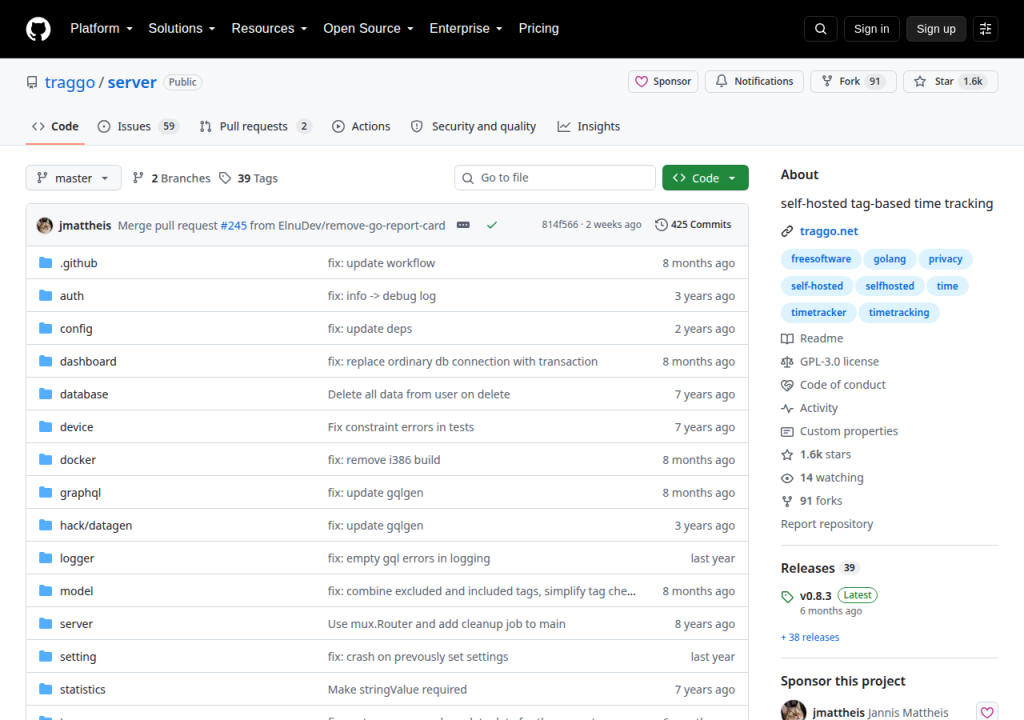Switch to the Insights tab
Image resolution: width=1024 pixels, height=720 pixels.
[588, 126]
